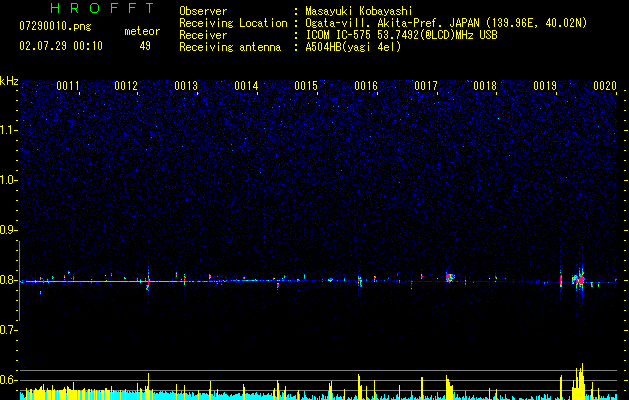Viewport: 629px width, 400px height.
Task: Click the HROFFT title text
Action: [x=103, y=8]
